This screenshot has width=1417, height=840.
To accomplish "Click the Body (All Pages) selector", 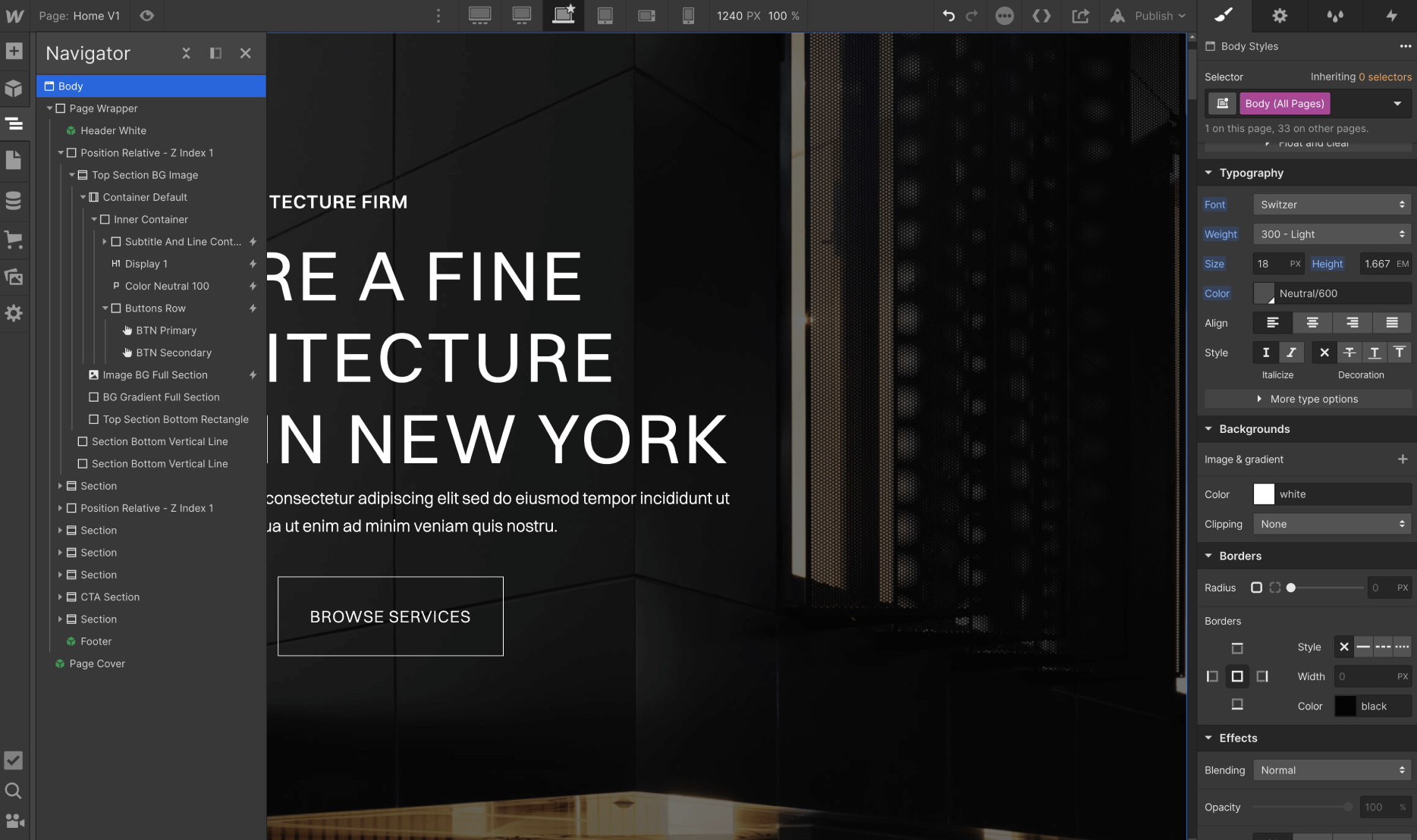I will (1284, 103).
